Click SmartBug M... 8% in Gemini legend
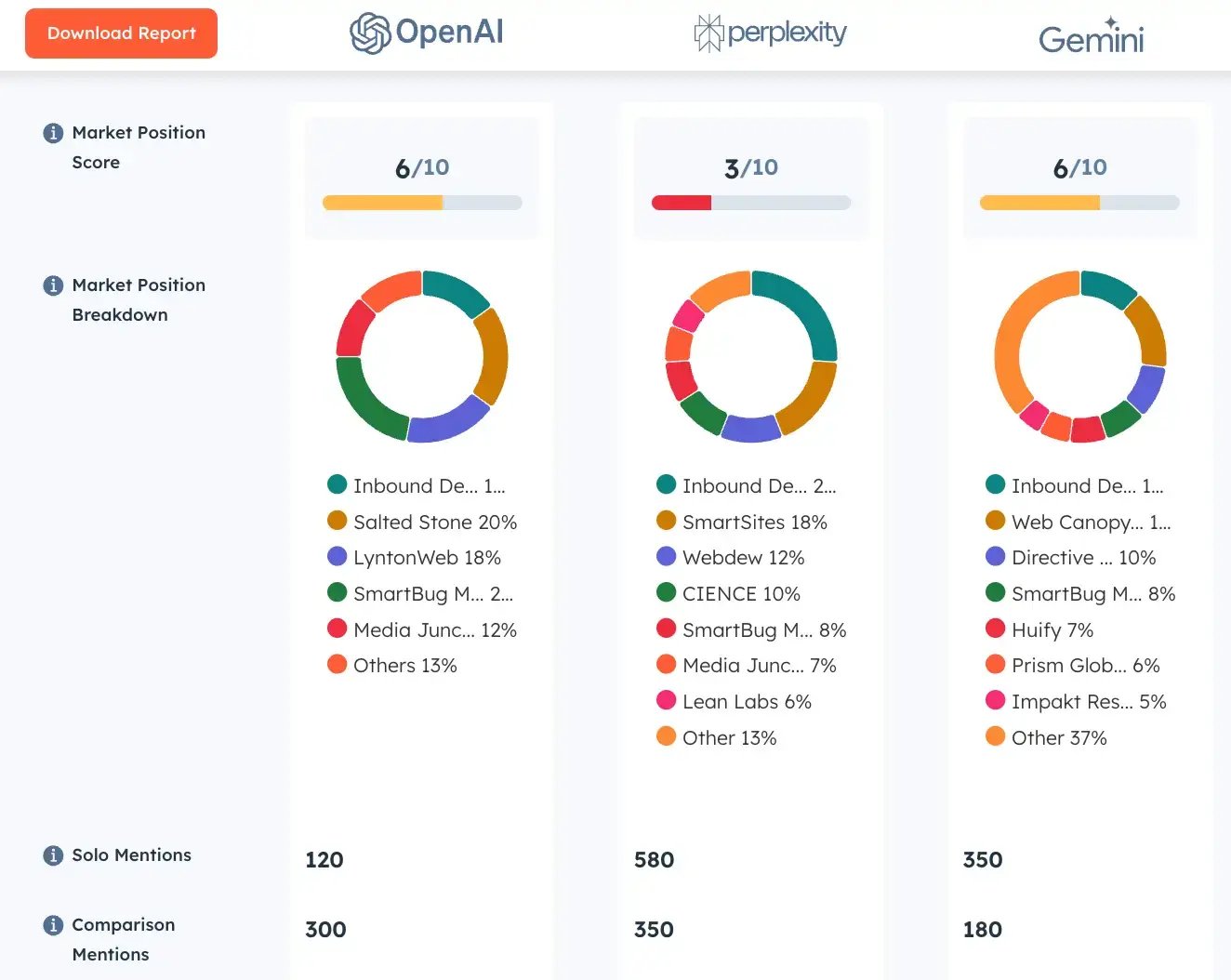This screenshot has height=980, width=1231. pyautogui.click(x=1093, y=594)
